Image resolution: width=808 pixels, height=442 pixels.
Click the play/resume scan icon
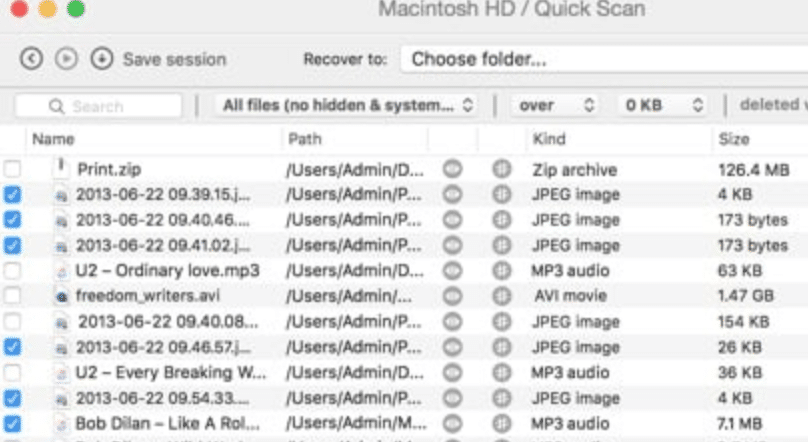point(66,59)
